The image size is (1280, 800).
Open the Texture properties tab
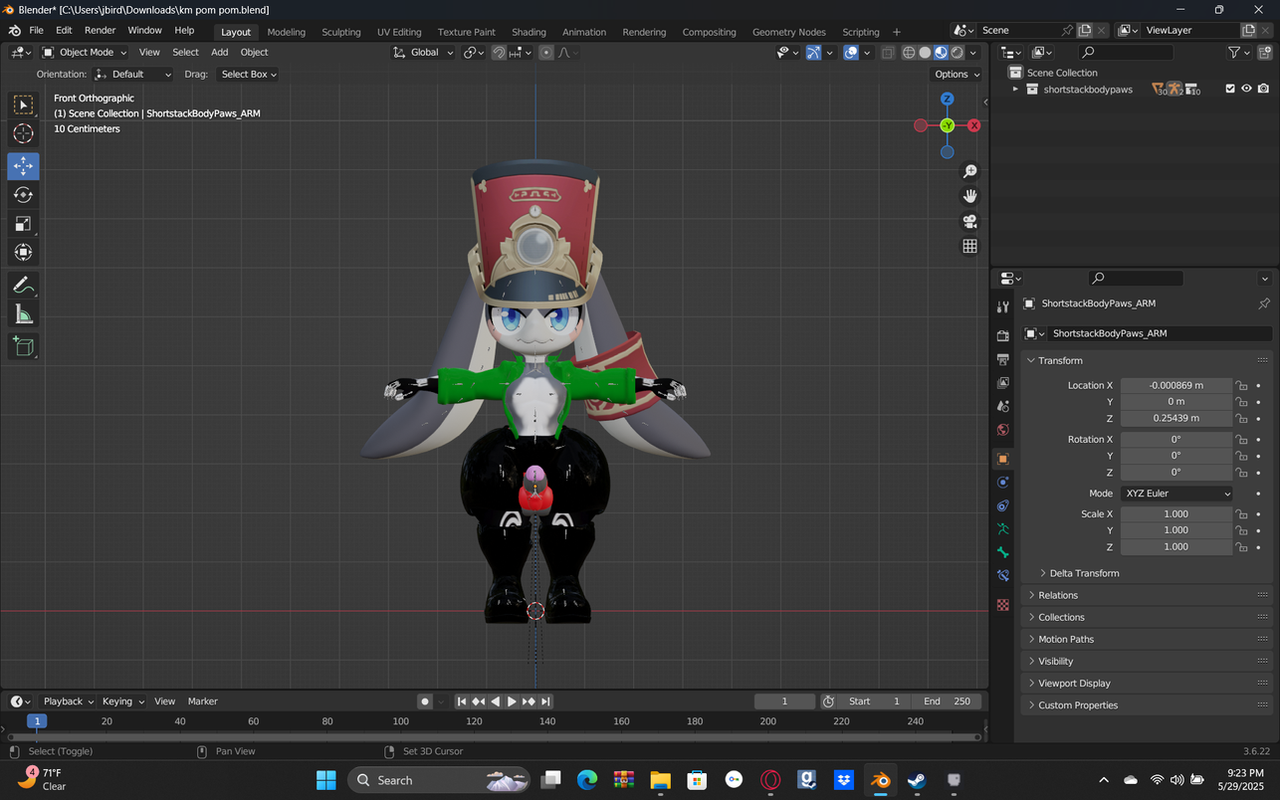tap(1003, 605)
